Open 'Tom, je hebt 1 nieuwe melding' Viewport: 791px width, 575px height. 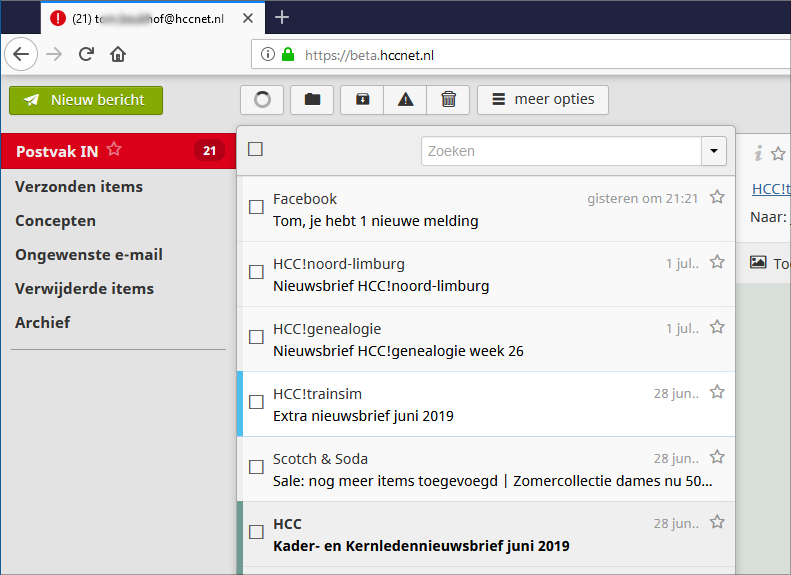pos(376,221)
